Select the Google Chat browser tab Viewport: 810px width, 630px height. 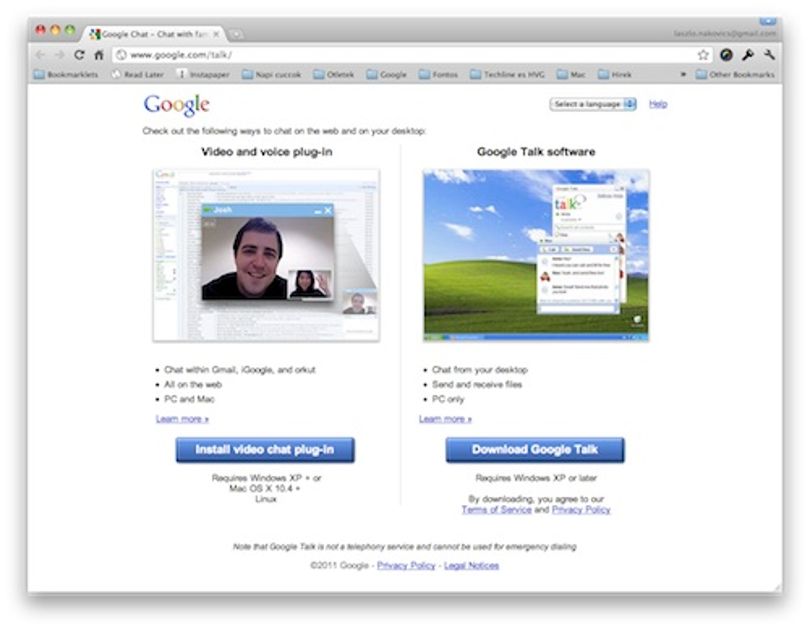(155, 34)
